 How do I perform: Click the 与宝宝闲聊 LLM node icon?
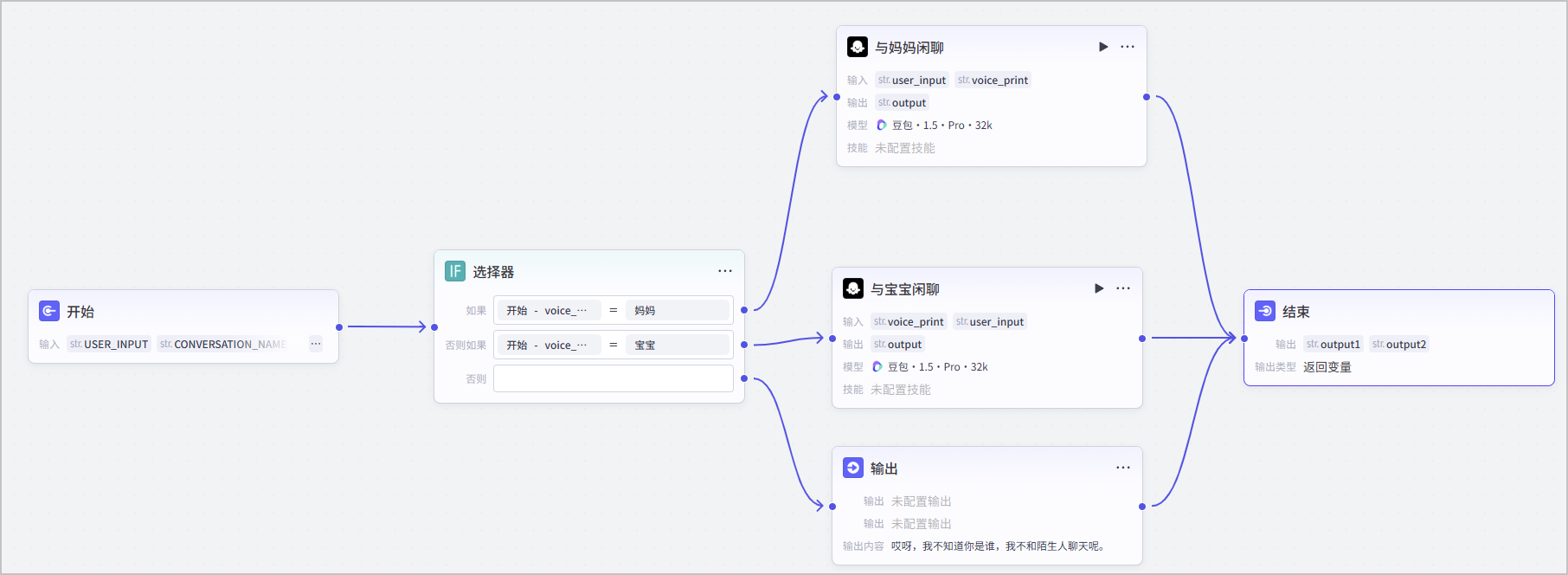(853, 288)
